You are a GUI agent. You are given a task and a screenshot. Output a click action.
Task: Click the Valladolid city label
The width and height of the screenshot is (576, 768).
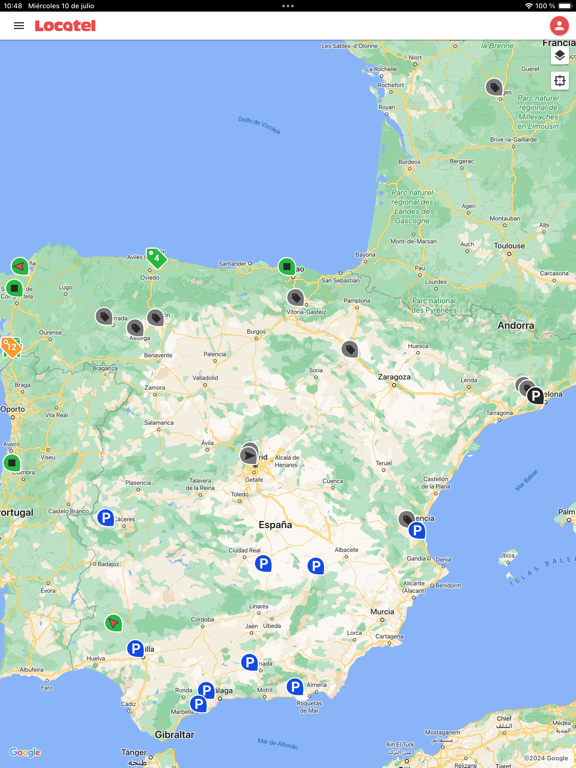[205, 378]
